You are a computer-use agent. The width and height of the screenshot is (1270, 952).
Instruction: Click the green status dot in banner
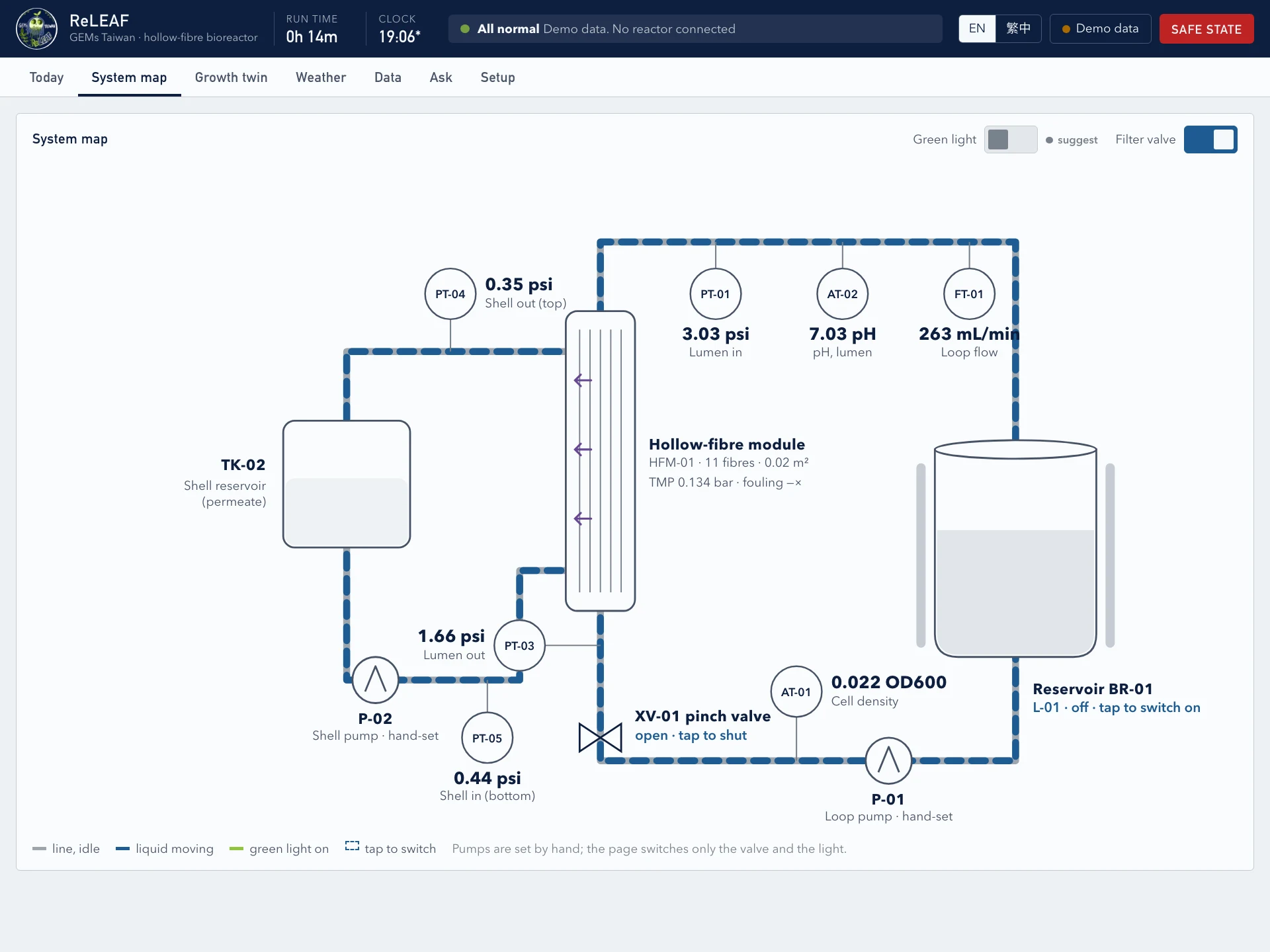(x=465, y=29)
